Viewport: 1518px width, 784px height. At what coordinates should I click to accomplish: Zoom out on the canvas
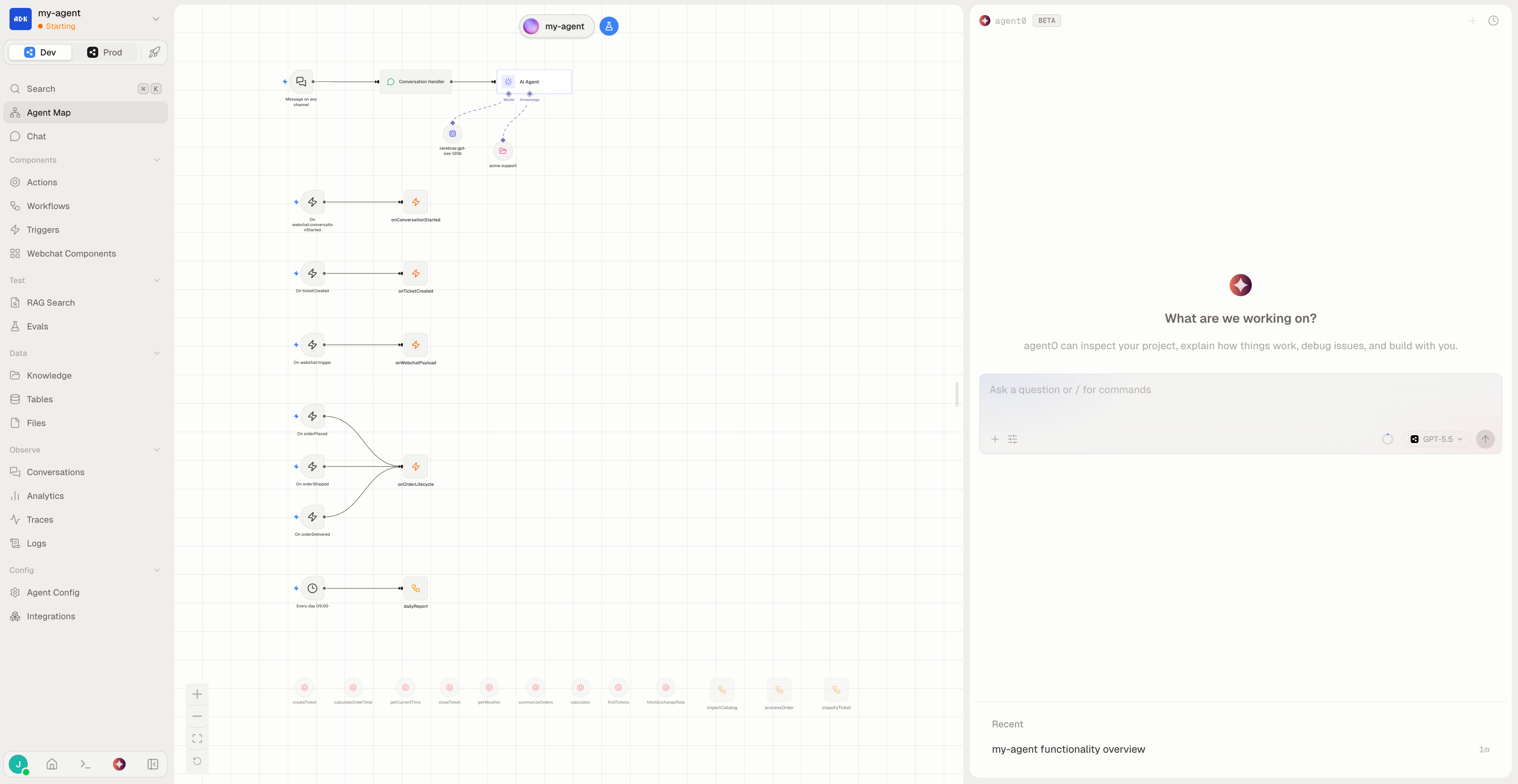[197, 716]
